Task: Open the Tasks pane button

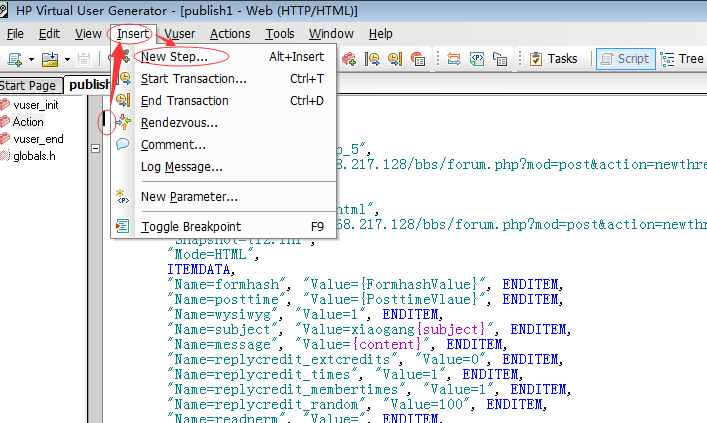Action: tap(553, 59)
